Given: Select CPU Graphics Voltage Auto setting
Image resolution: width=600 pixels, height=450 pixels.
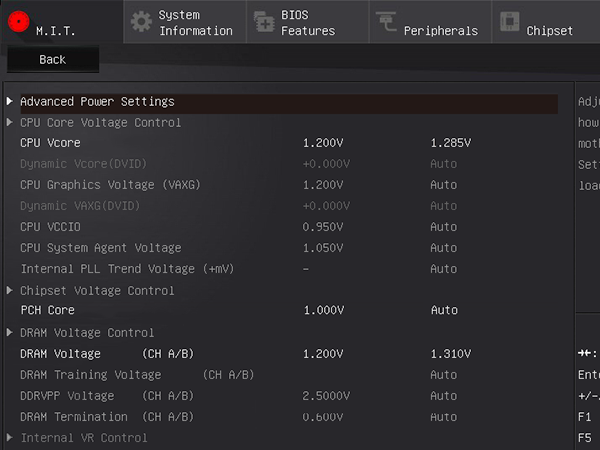Looking at the screenshot, I should (443, 185).
